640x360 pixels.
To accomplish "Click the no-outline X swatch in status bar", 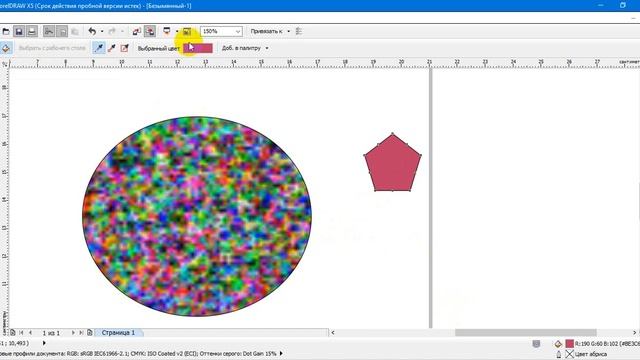I will coord(569,354).
